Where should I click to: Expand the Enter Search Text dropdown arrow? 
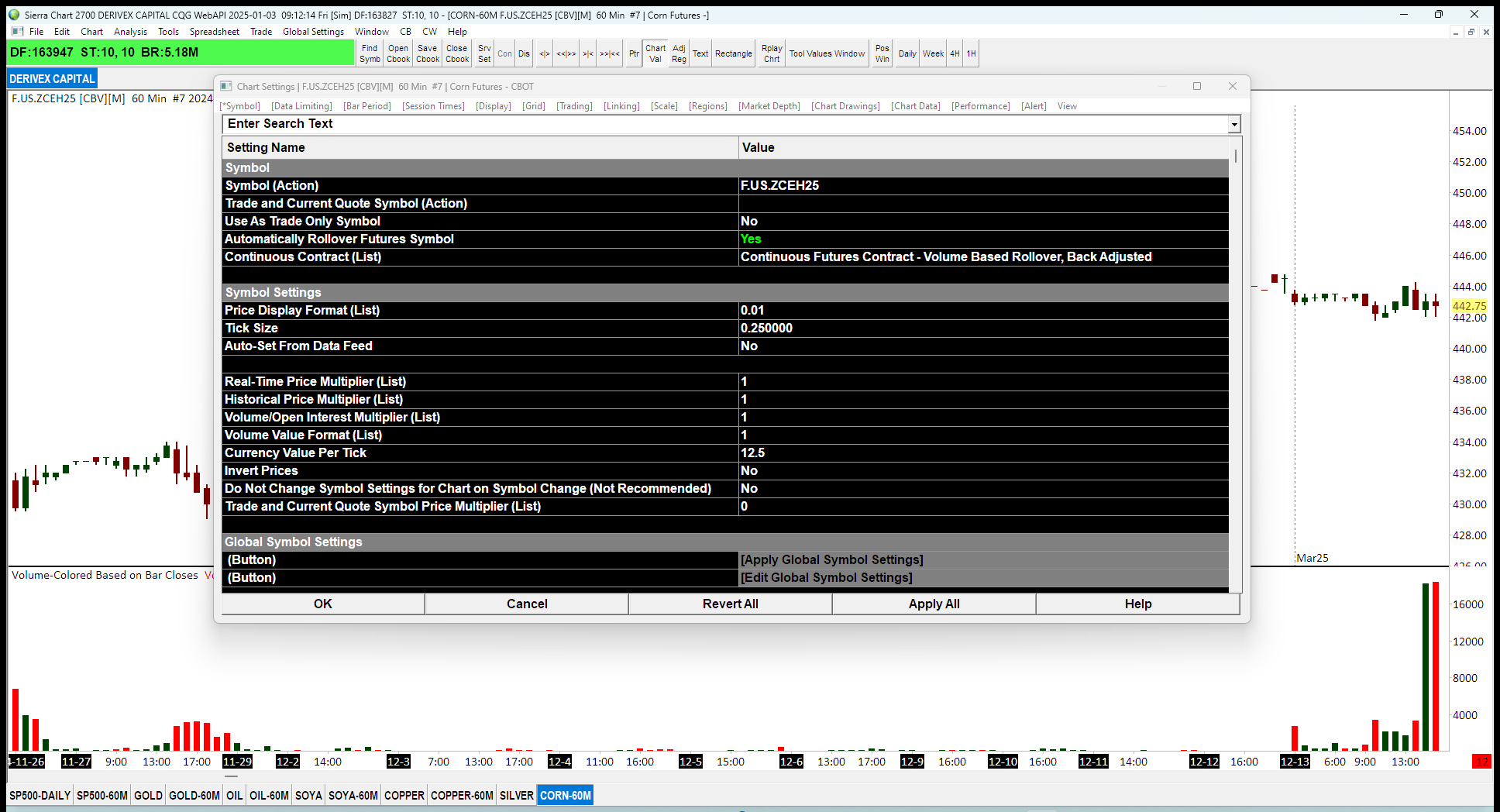tap(1233, 125)
